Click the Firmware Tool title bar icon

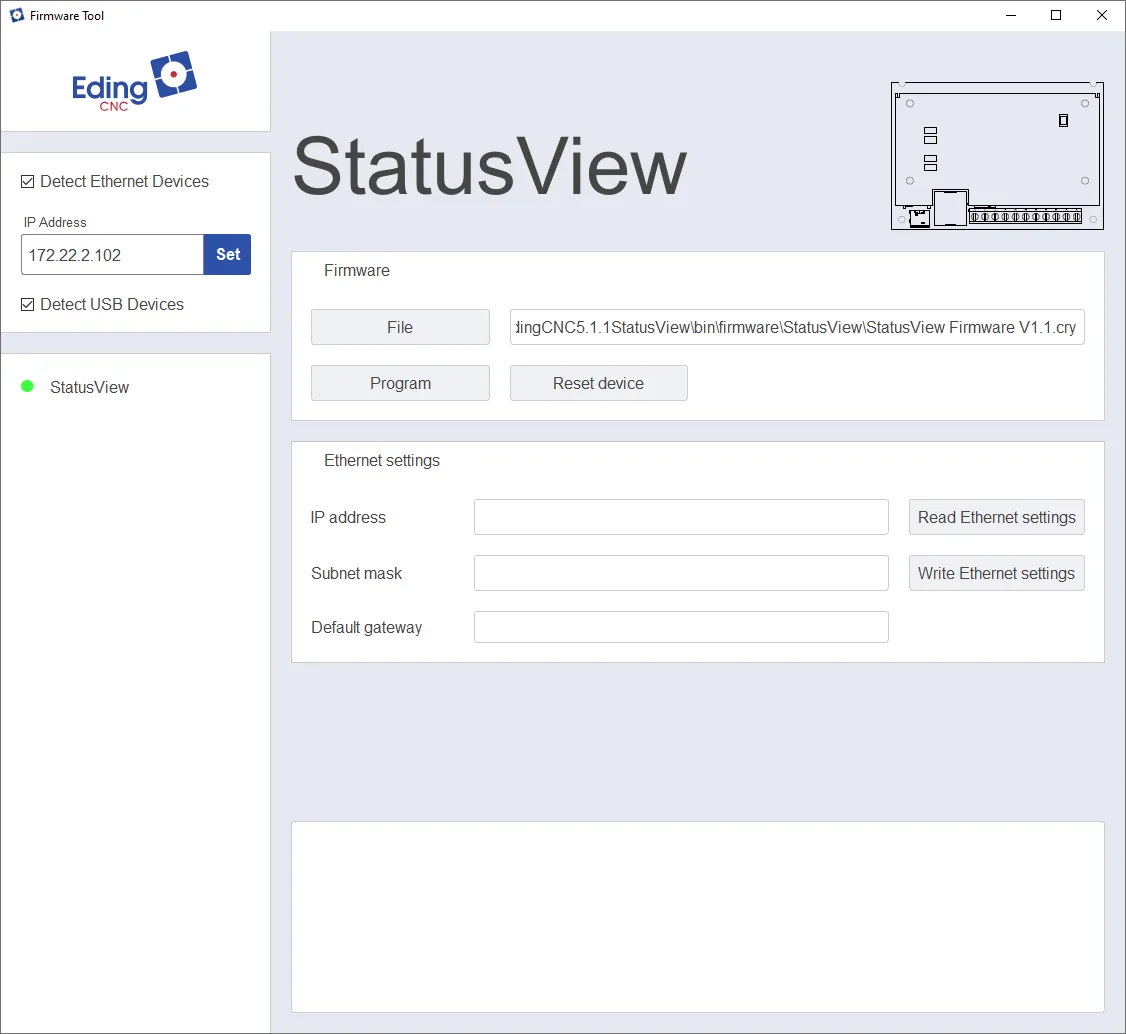pos(17,15)
